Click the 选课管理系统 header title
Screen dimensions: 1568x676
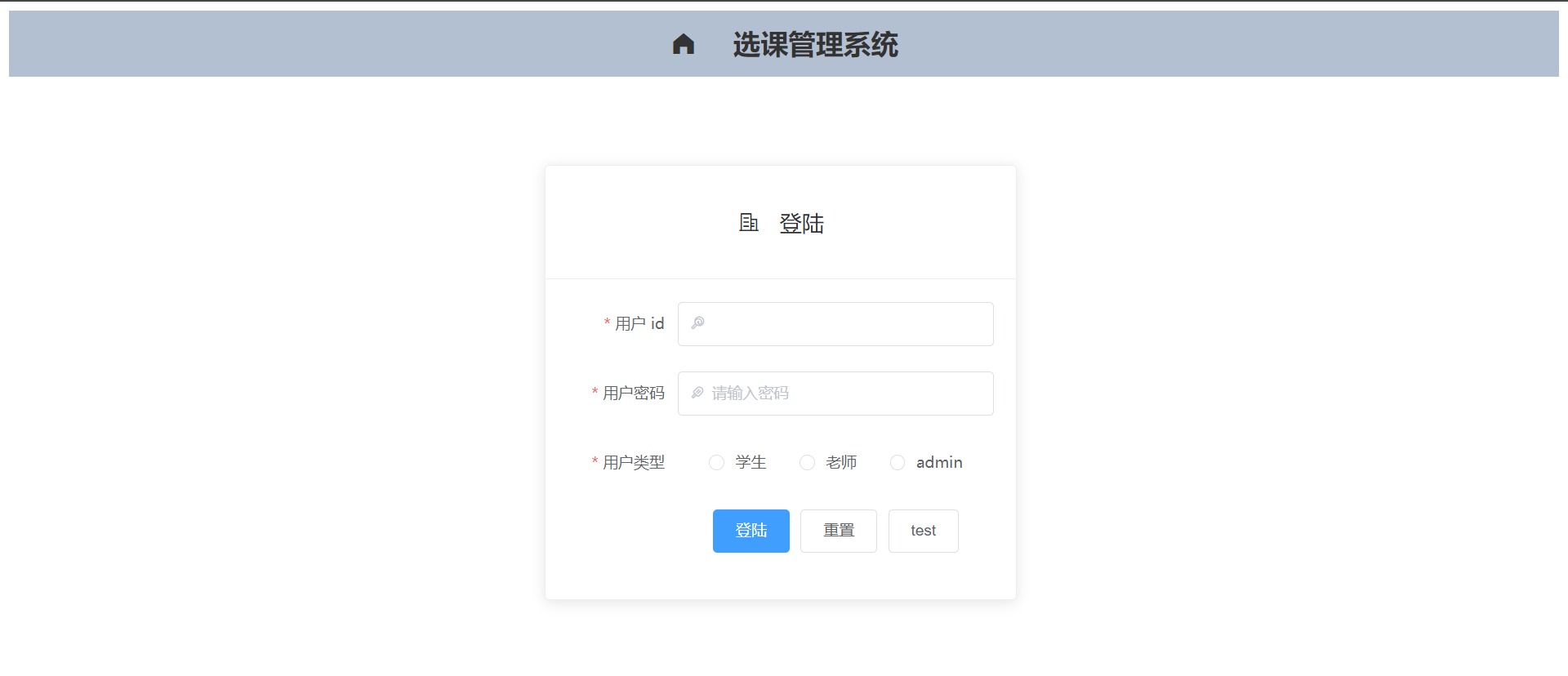pyautogui.click(x=815, y=44)
